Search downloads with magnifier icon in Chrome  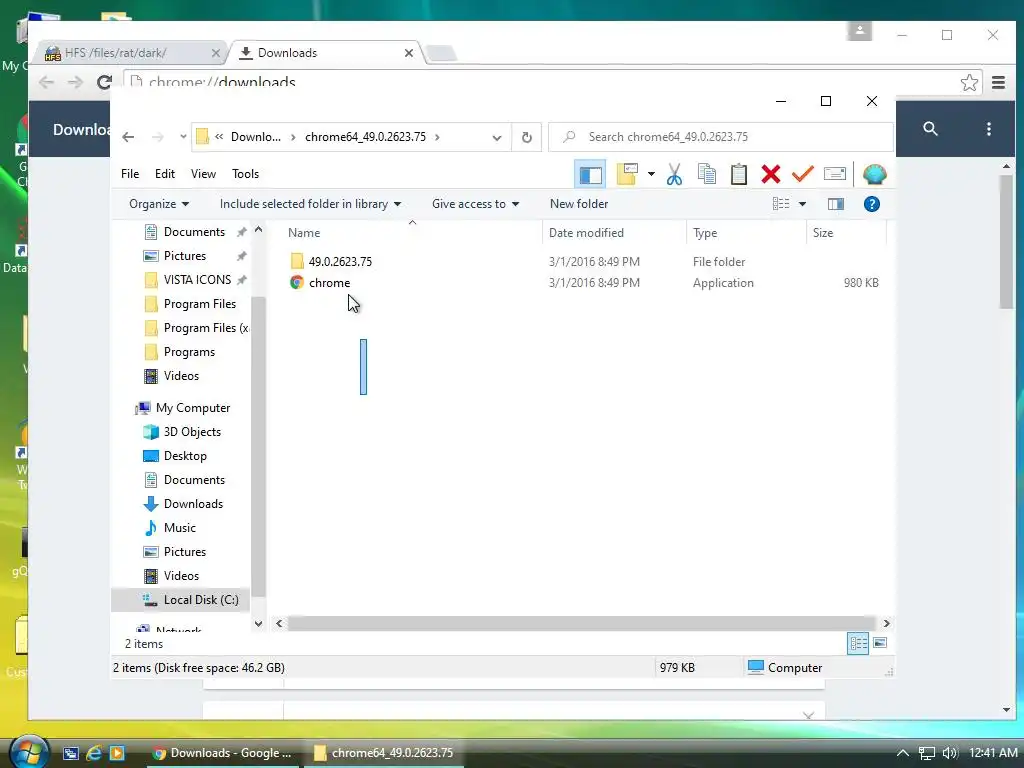click(930, 129)
